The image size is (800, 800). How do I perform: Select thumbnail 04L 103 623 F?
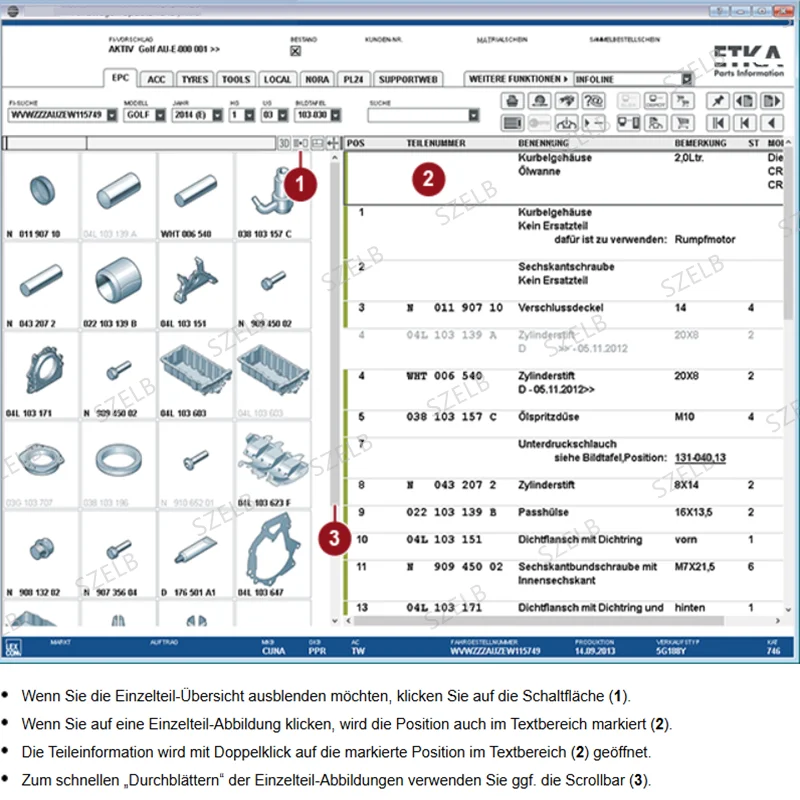click(x=273, y=465)
